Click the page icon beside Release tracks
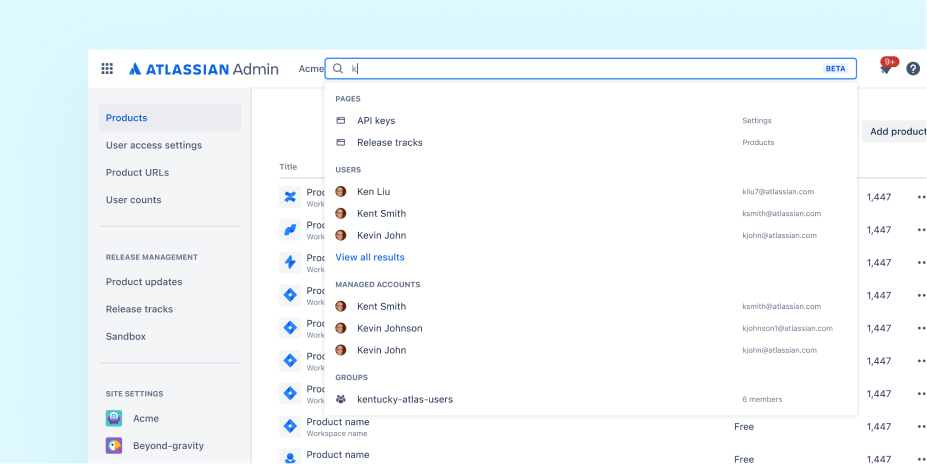The image size is (927, 464). pyautogui.click(x=341, y=142)
